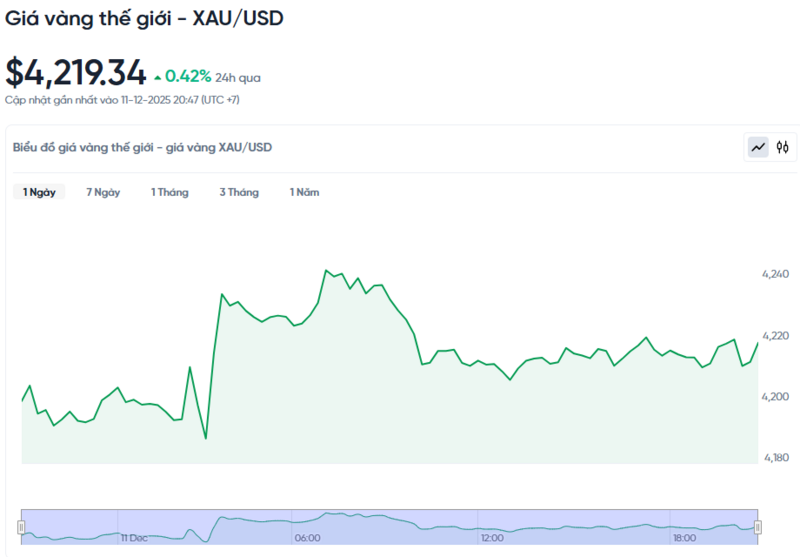
Task: Click the 11 Dec label on navigator
Action: [133, 538]
